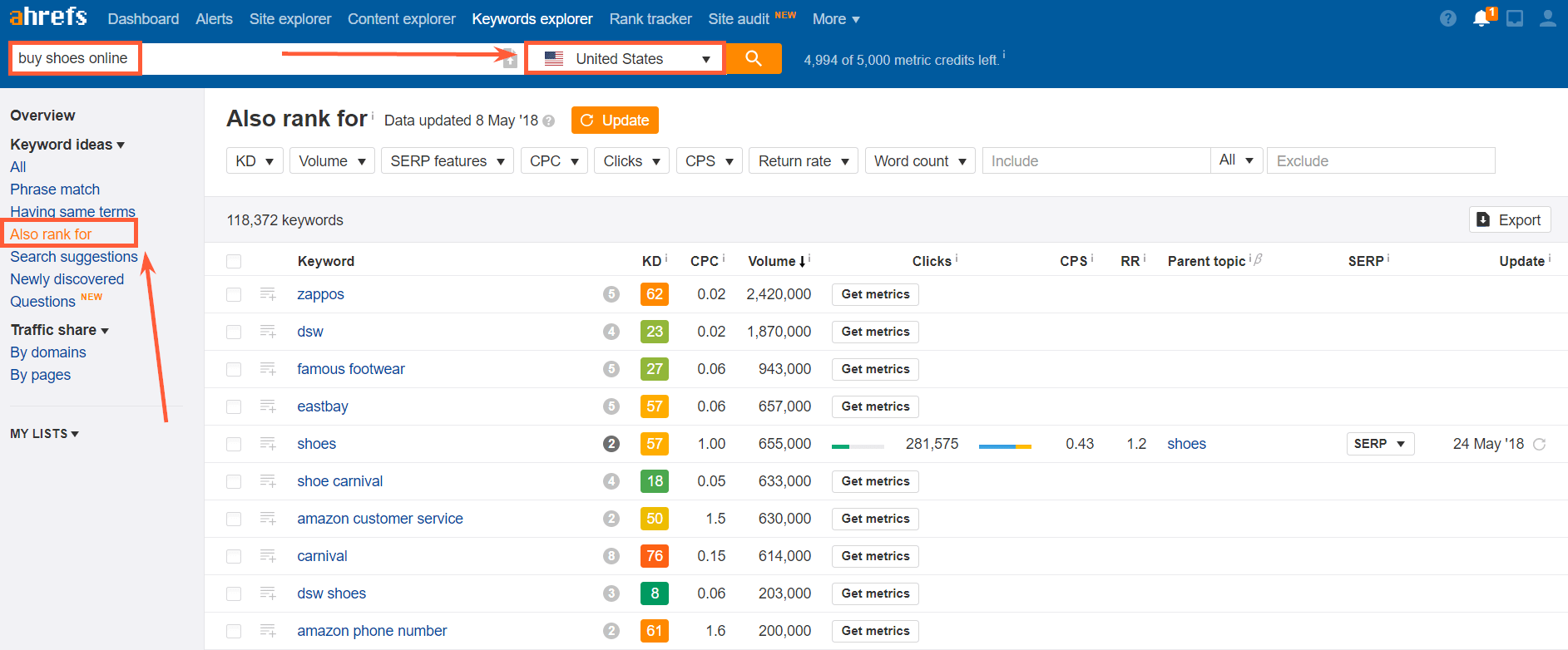Add famous footwear to a keyword list
1568x650 pixels.
(268, 369)
